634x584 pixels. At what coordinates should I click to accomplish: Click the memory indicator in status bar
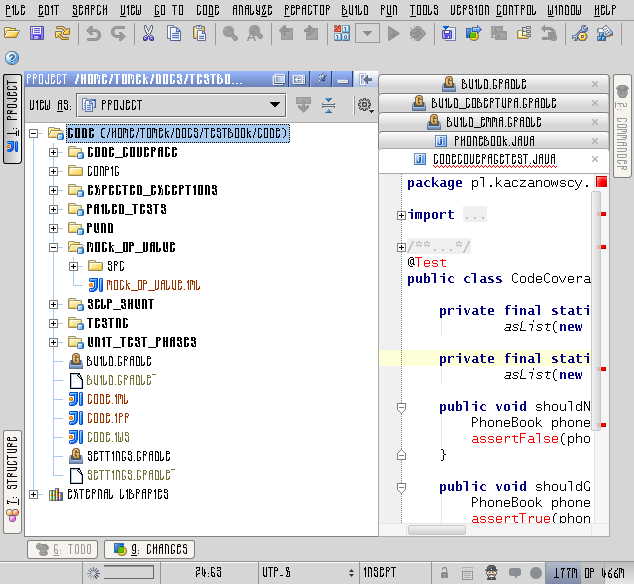588,573
